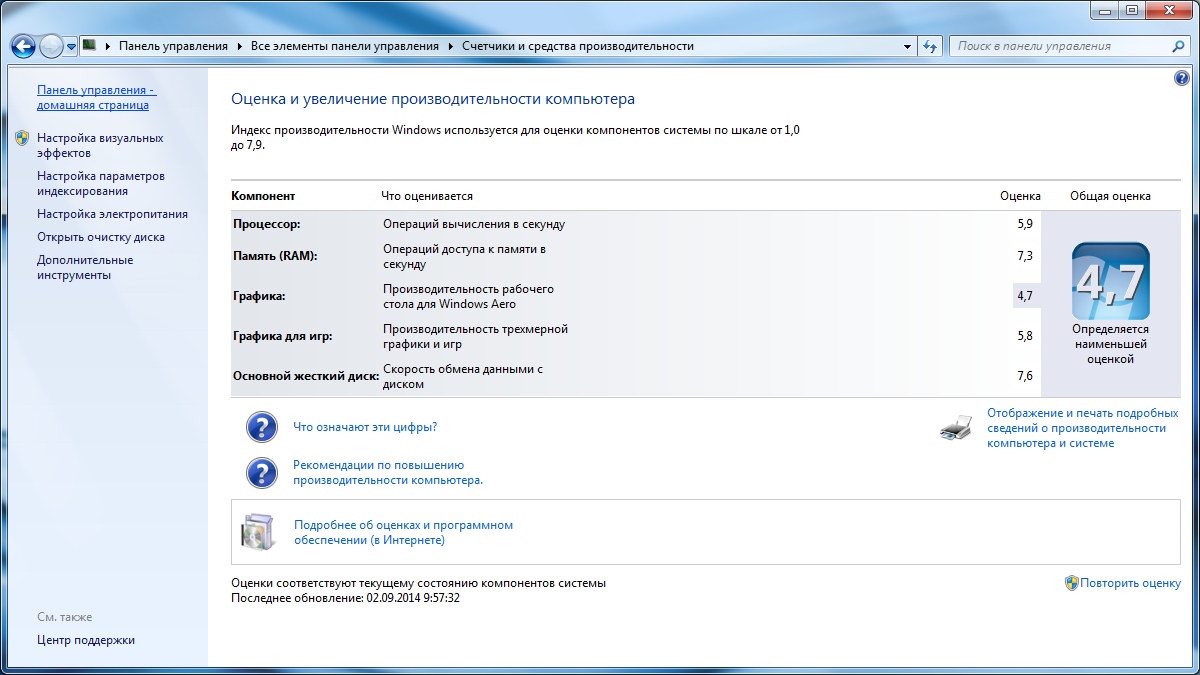This screenshot has width=1200, height=675.
Task: Click the address bar location icon
Action: click(89, 46)
